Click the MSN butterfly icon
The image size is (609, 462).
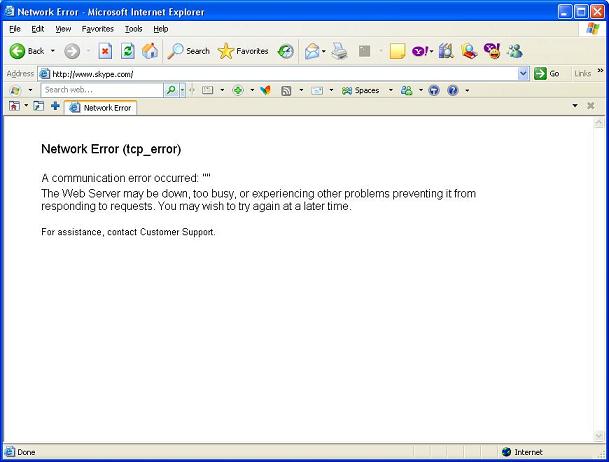point(265,90)
